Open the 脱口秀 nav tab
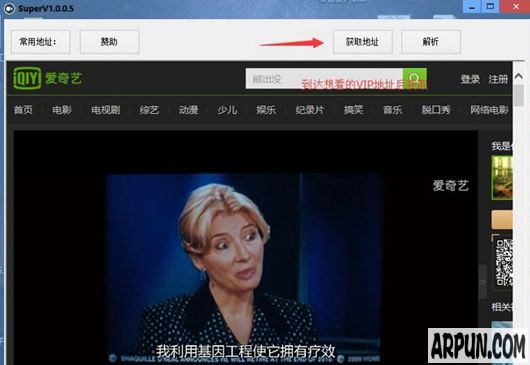 [436, 110]
